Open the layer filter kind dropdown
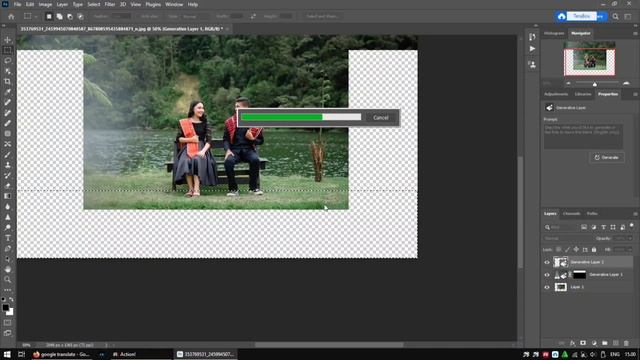This screenshot has height=360, width=640. tap(561, 227)
